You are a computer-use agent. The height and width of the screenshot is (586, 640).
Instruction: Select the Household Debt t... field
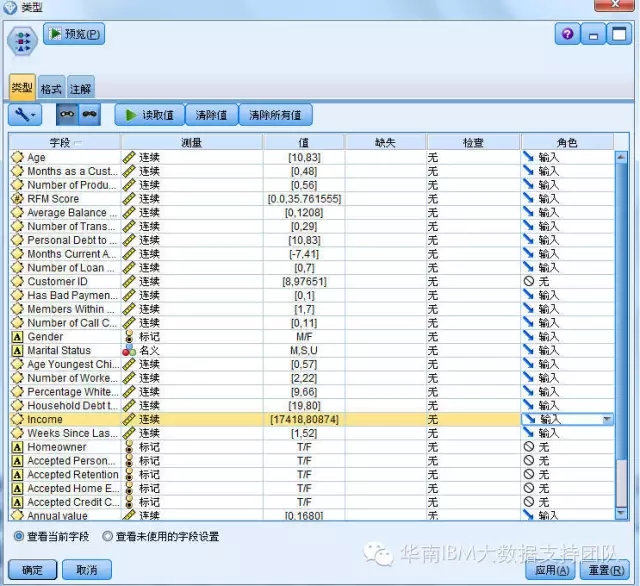tap(72, 406)
